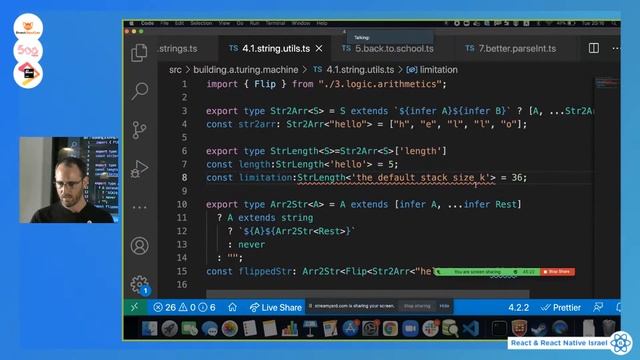This screenshot has height=360, width=640.
Task: Open Photos from the dock
Action: tap(229, 329)
